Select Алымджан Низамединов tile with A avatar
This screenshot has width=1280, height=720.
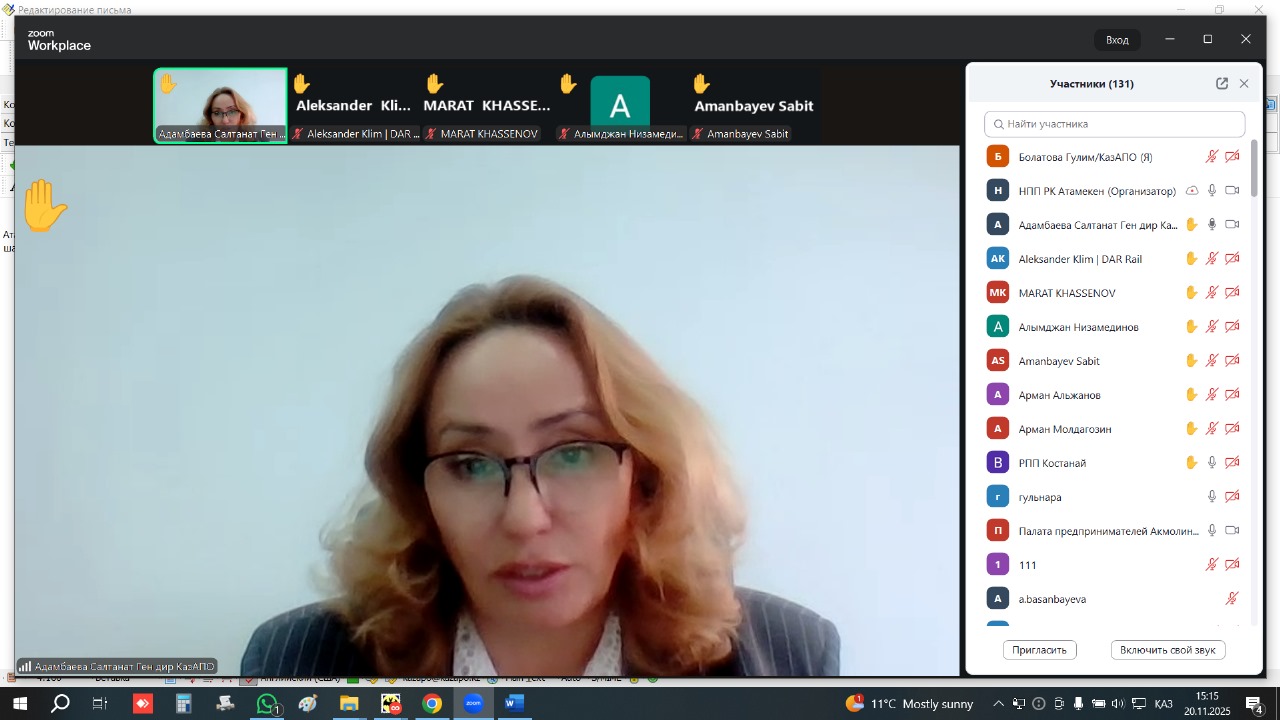[x=620, y=105]
